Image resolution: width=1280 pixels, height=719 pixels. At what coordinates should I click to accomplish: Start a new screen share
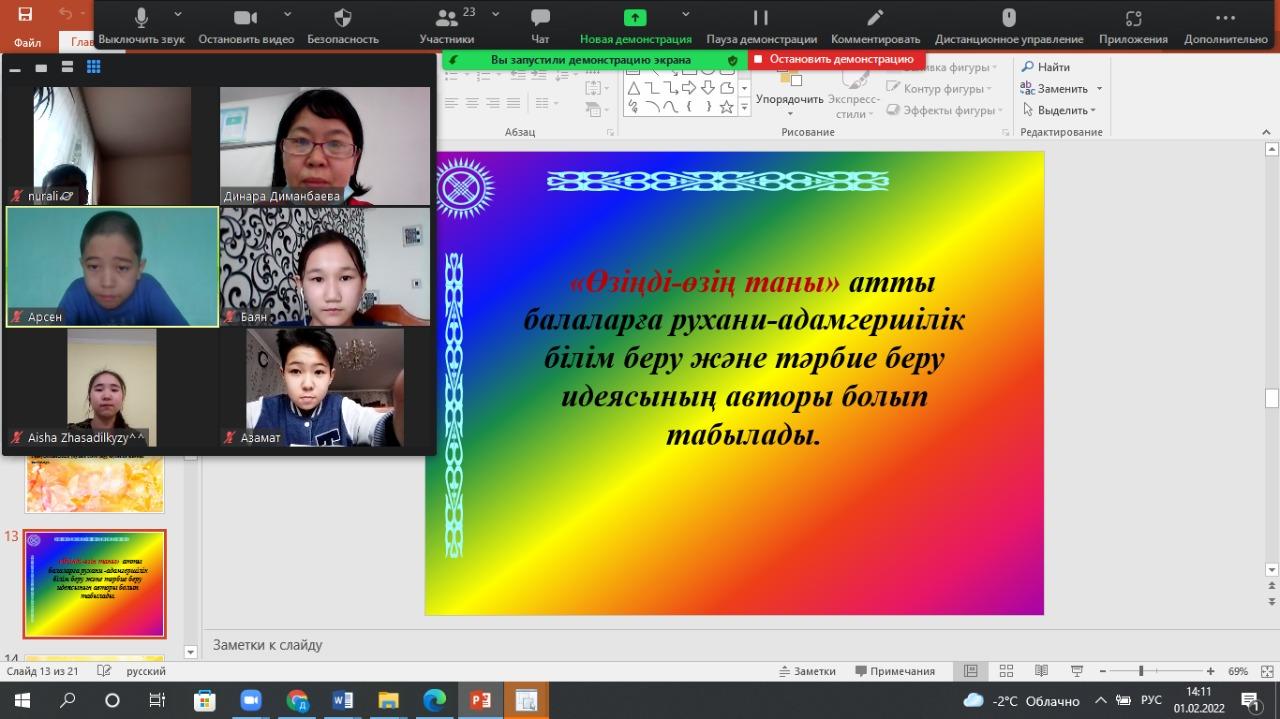(x=635, y=26)
